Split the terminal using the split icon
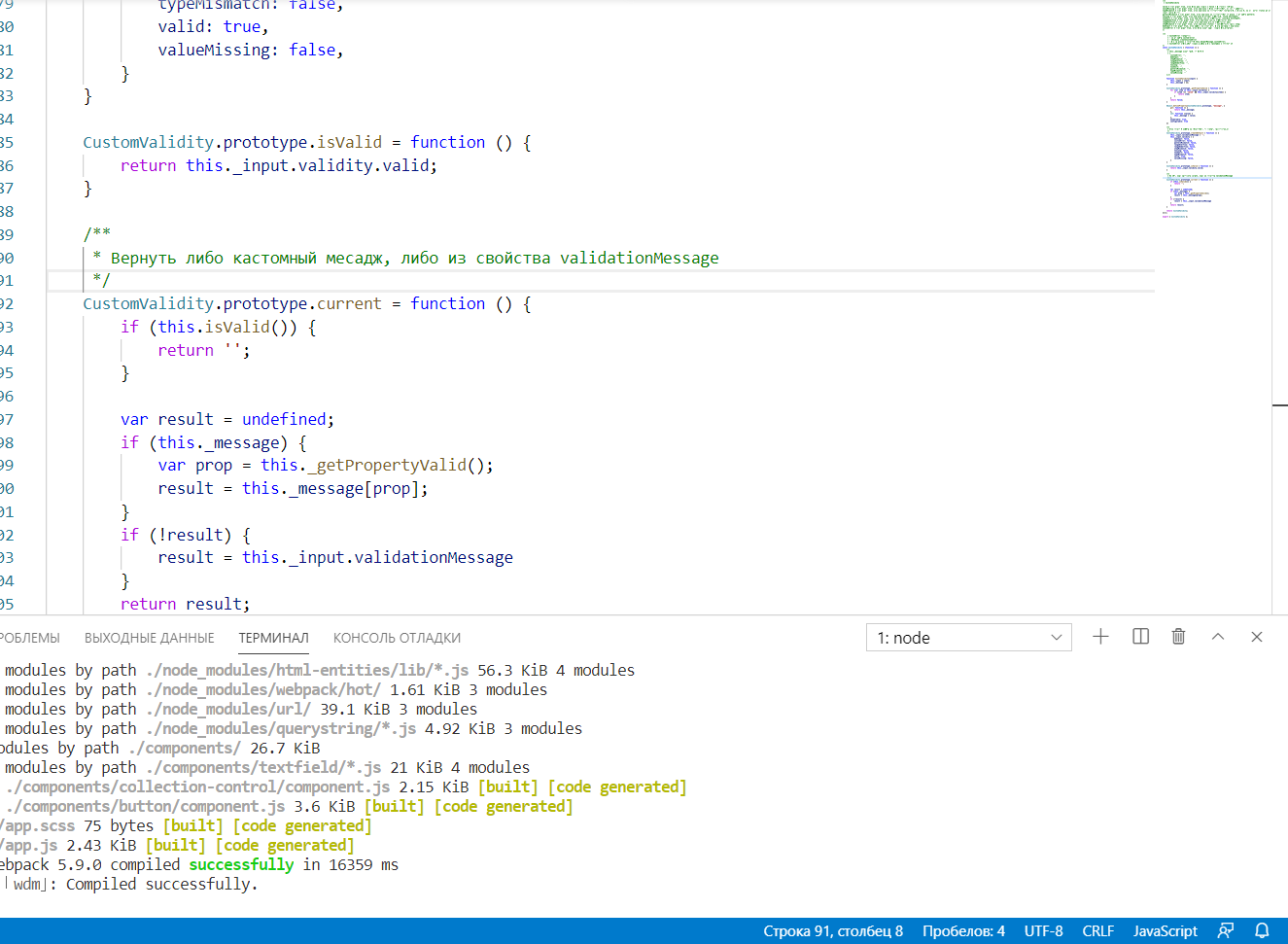1288x944 pixels. pyautogui.click(x=1139, y=637)
